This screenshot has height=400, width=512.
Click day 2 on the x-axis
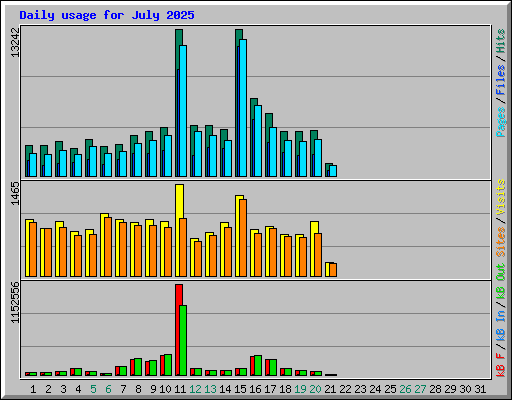[x=48, y=389]
